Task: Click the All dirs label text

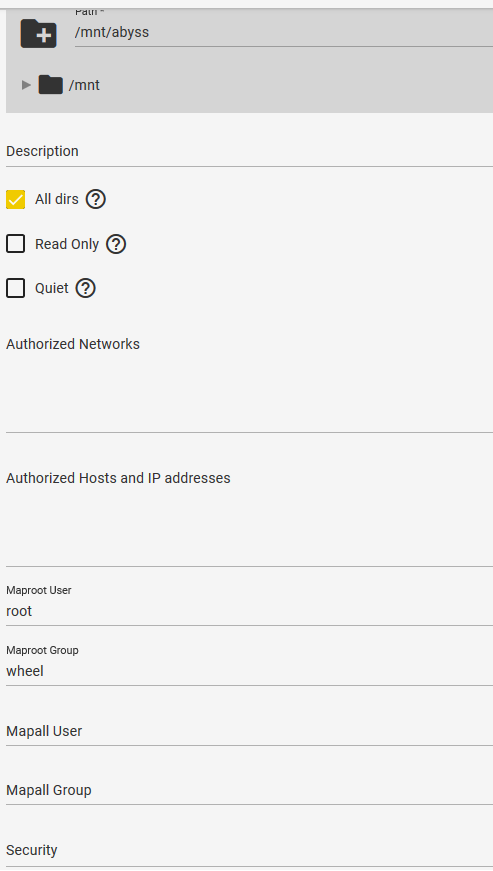Action: tap(57, 199)
